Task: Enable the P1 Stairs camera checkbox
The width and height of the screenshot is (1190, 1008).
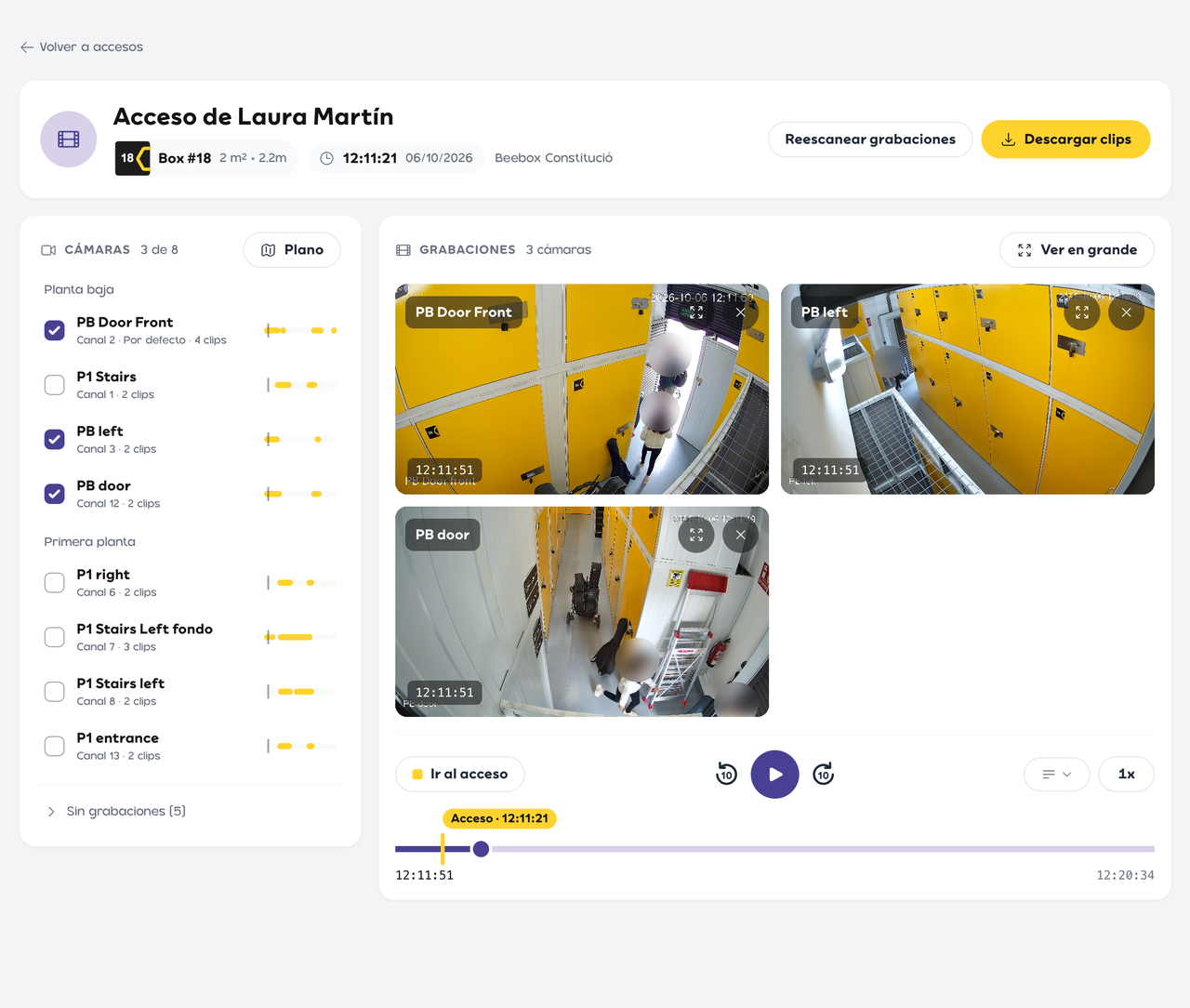Action: click(55, 385)
